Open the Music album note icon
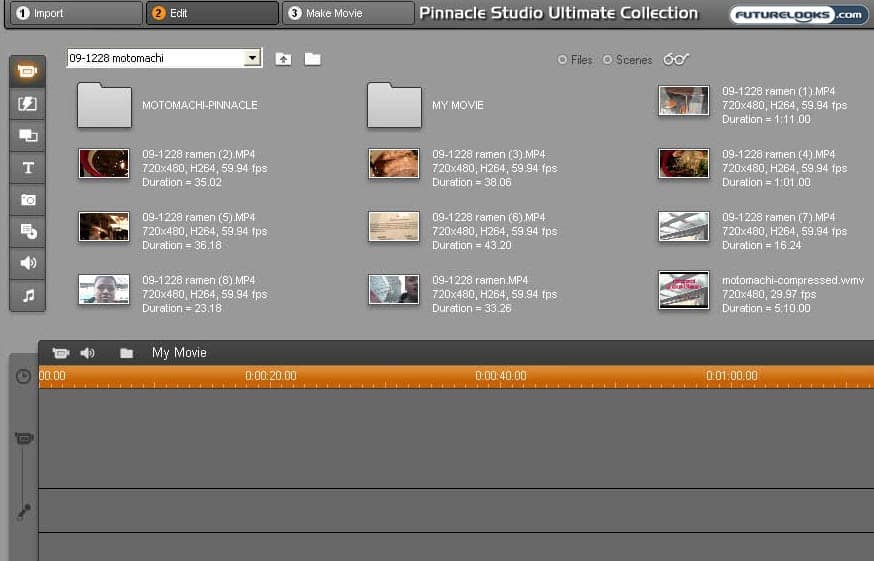874x561 pixels. click(x=28, y=295)
